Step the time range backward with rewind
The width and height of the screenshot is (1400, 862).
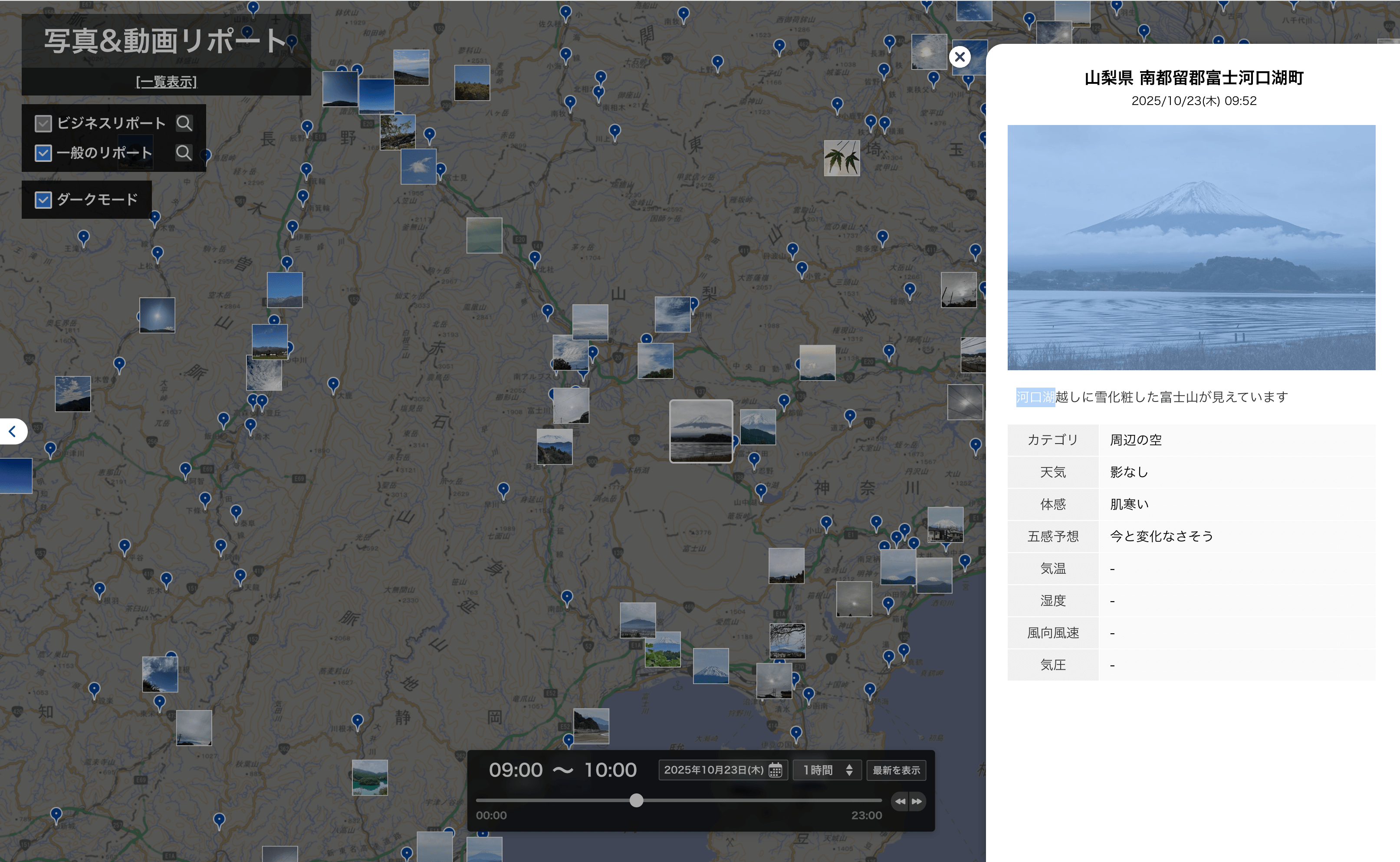[900, 801]
